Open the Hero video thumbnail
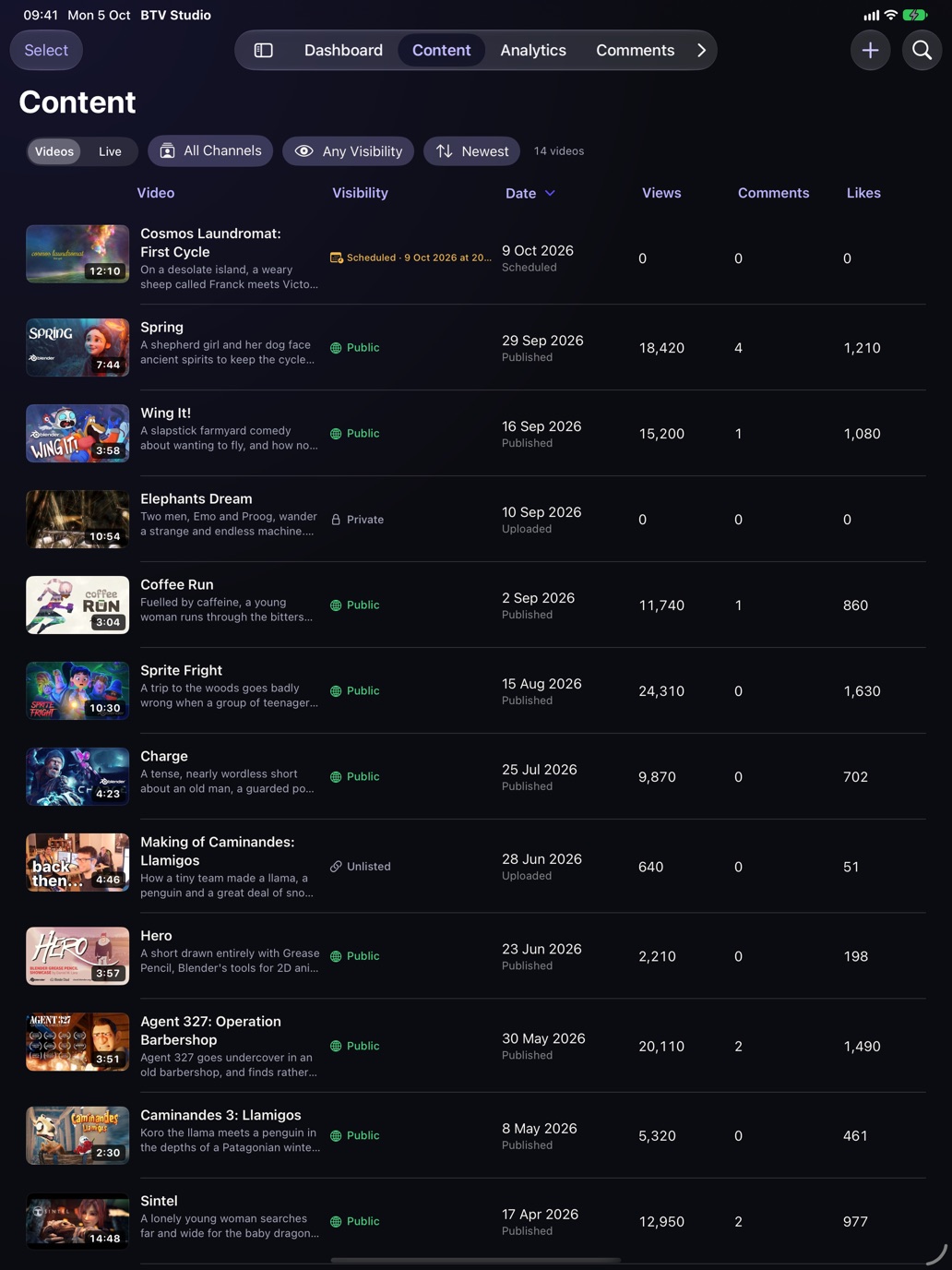Image resolution: width=952 pixels, height=1270 pixels. [x=77, y=956]
